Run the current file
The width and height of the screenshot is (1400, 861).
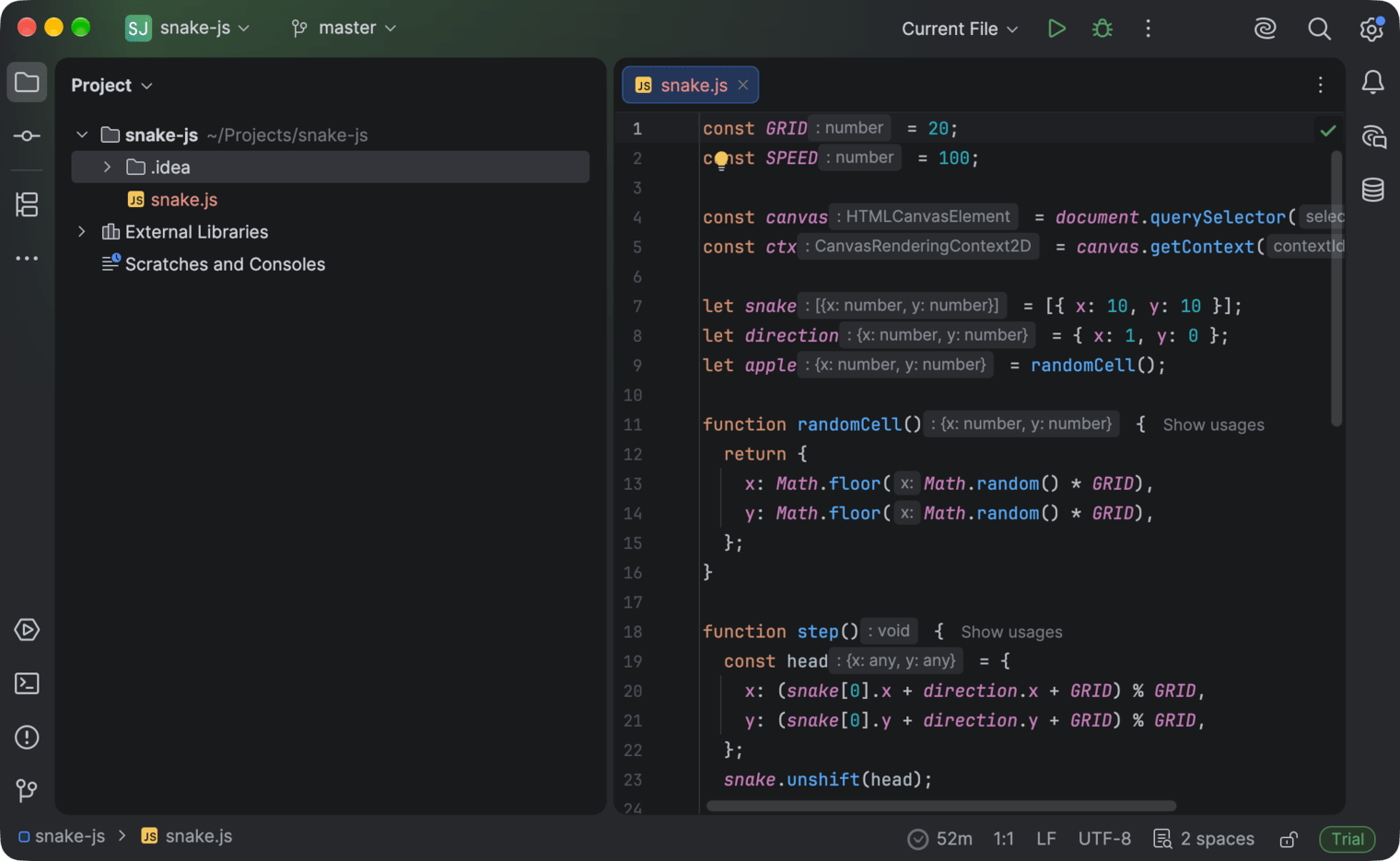point(1056,29)
